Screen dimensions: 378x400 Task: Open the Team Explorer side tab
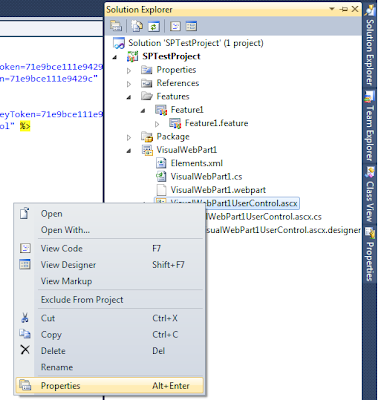(x=369, y=127)
